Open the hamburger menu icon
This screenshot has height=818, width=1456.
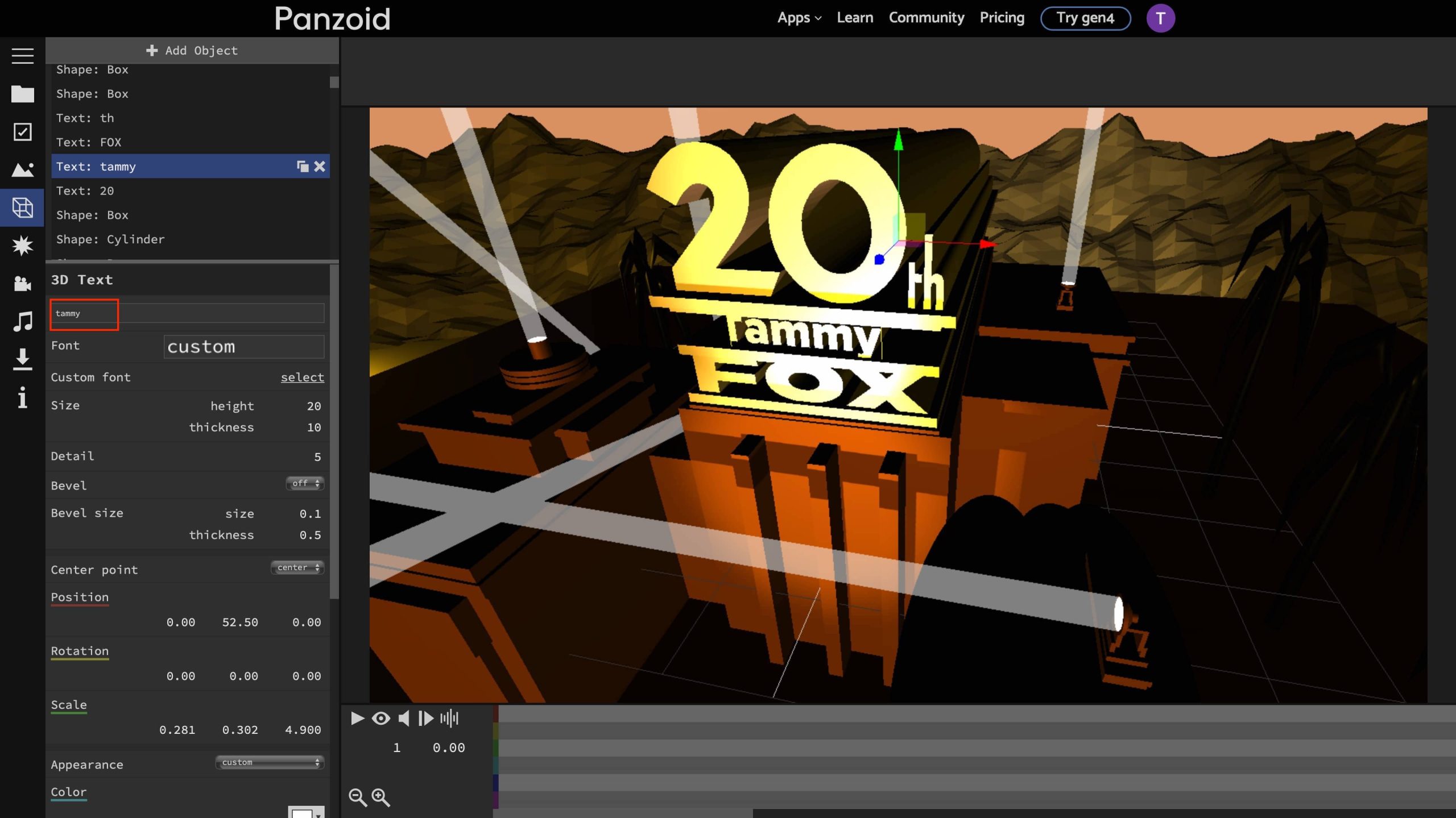[22, 56]
